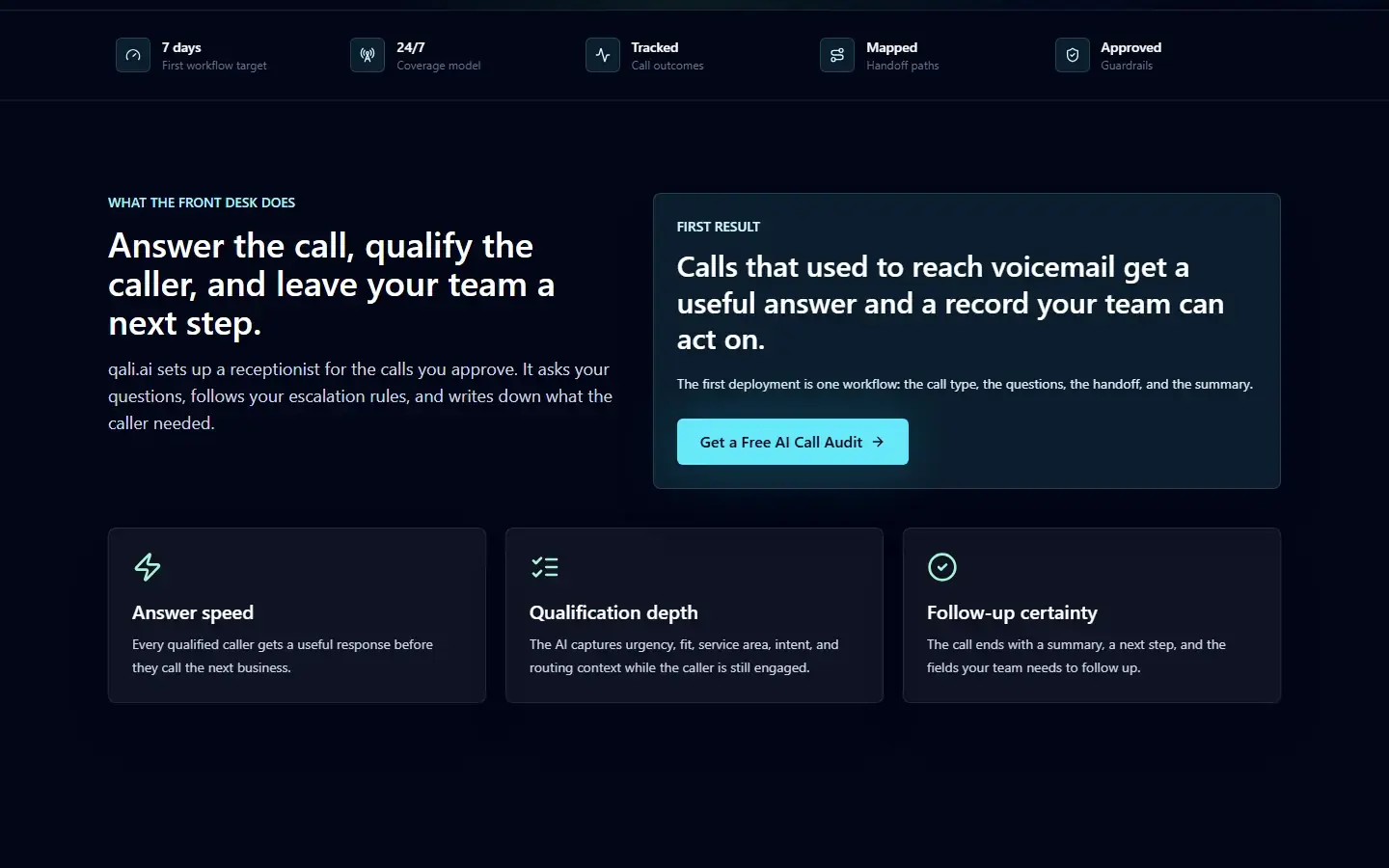This screenshot has width=1389, height=868.
Task: Click the broadcast icon beside 24/7
Action: click(368, 56)
